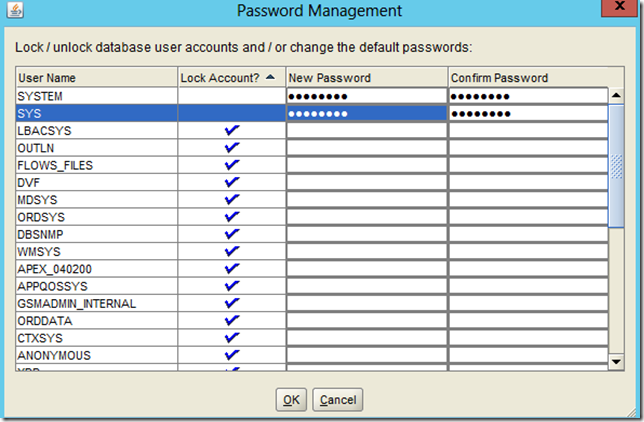Toggle the lock checkmark for DVF
This screenshot has width=644, height=422.
point(233,182)
